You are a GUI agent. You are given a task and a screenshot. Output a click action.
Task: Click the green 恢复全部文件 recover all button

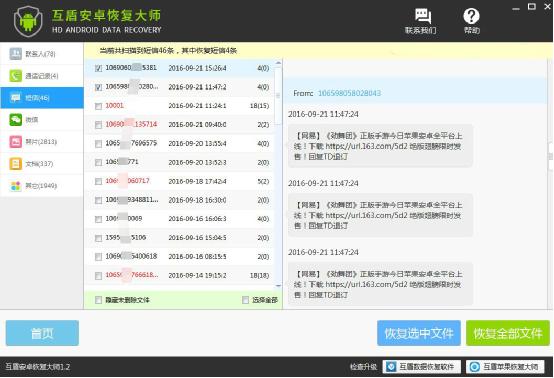click(508, 333)
